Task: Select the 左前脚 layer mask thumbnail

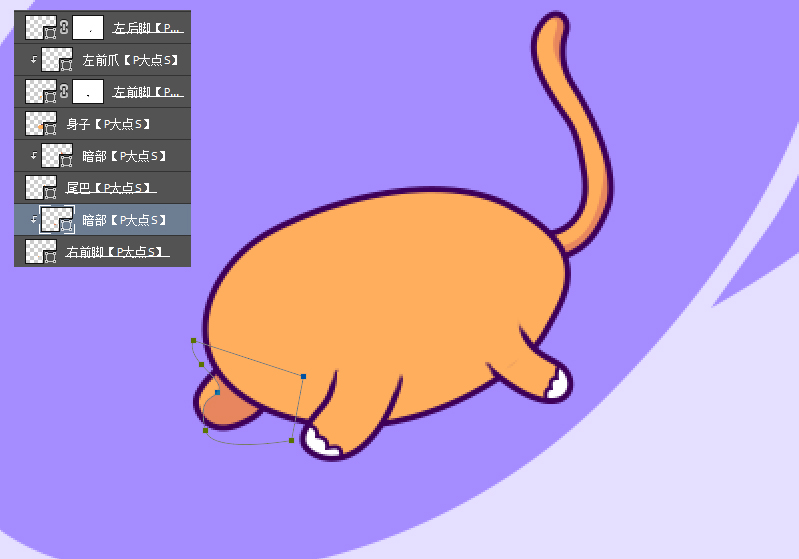Action: [x=90, y=91]
